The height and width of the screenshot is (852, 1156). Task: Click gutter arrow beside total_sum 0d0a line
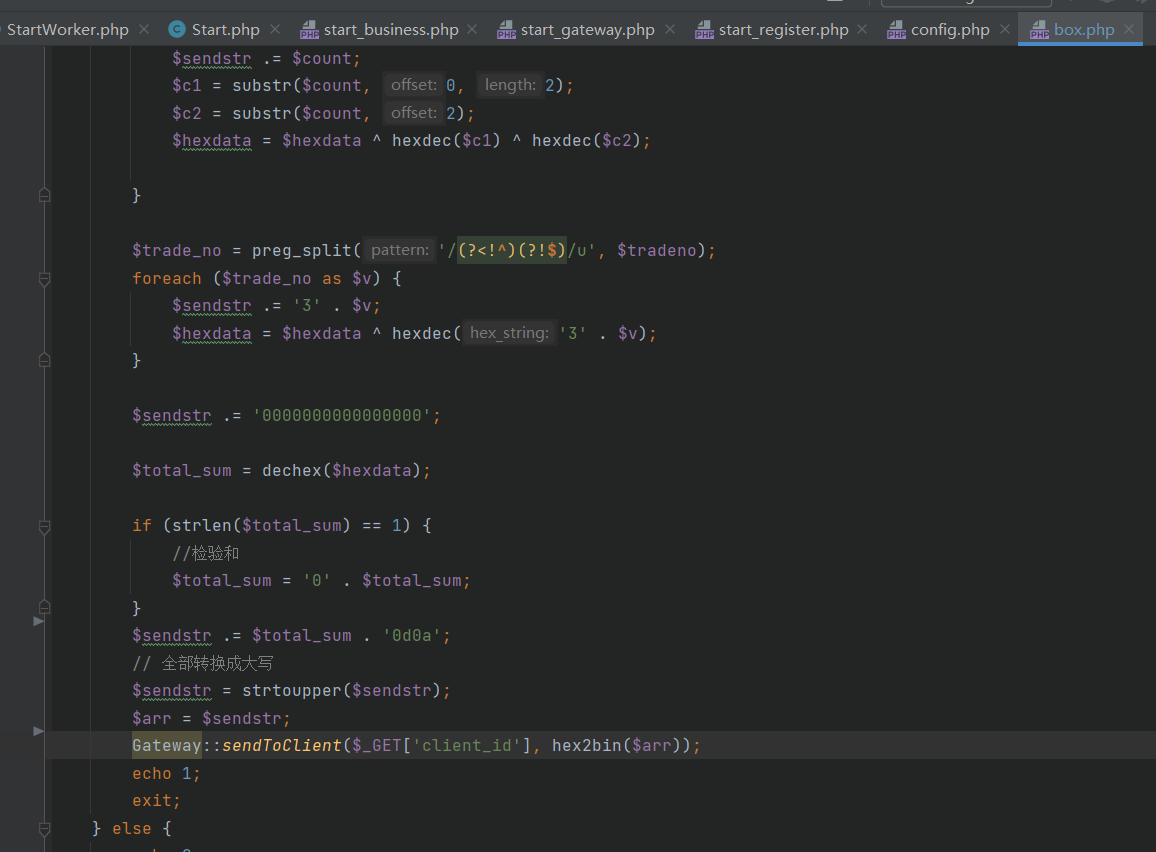[x=38, y=621]
